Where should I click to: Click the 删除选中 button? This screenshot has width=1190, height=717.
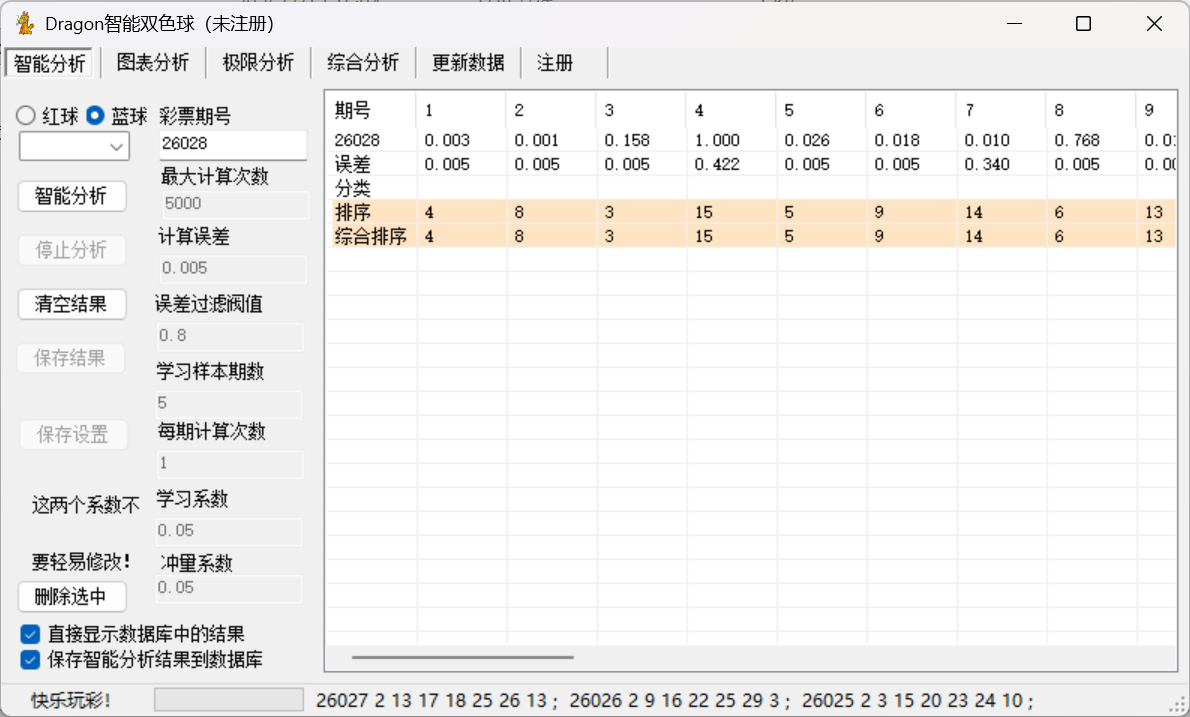[72, 597]
